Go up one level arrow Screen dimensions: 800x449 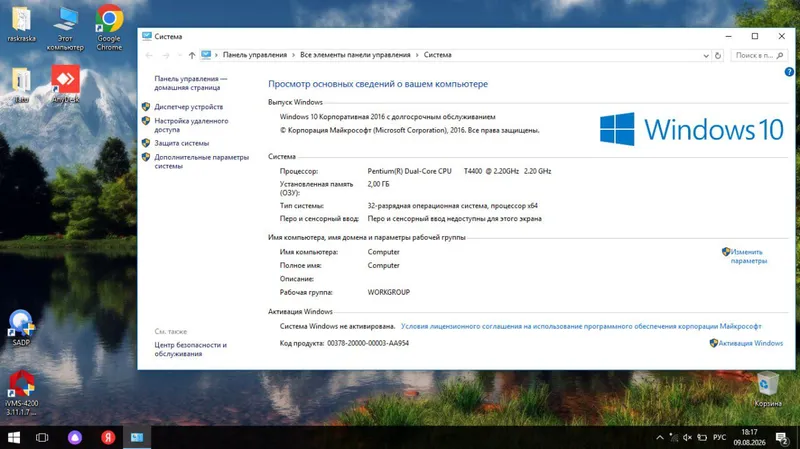tap(192, 55)
